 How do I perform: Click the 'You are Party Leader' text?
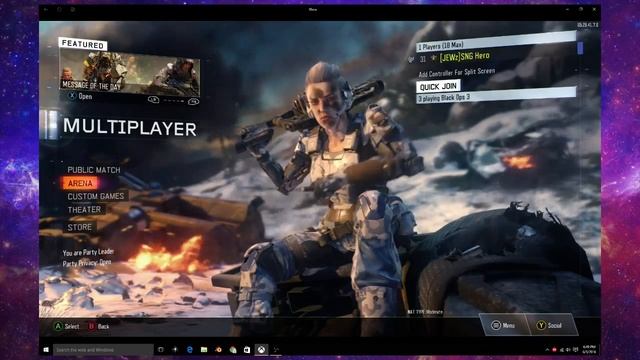pyautogui.click(x=89, y=253)
